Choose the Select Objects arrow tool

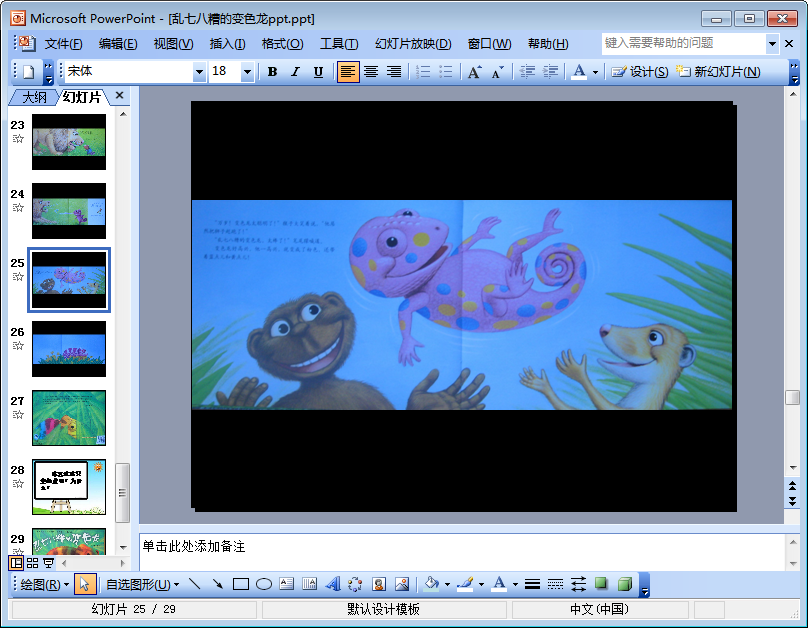[85, 584]
